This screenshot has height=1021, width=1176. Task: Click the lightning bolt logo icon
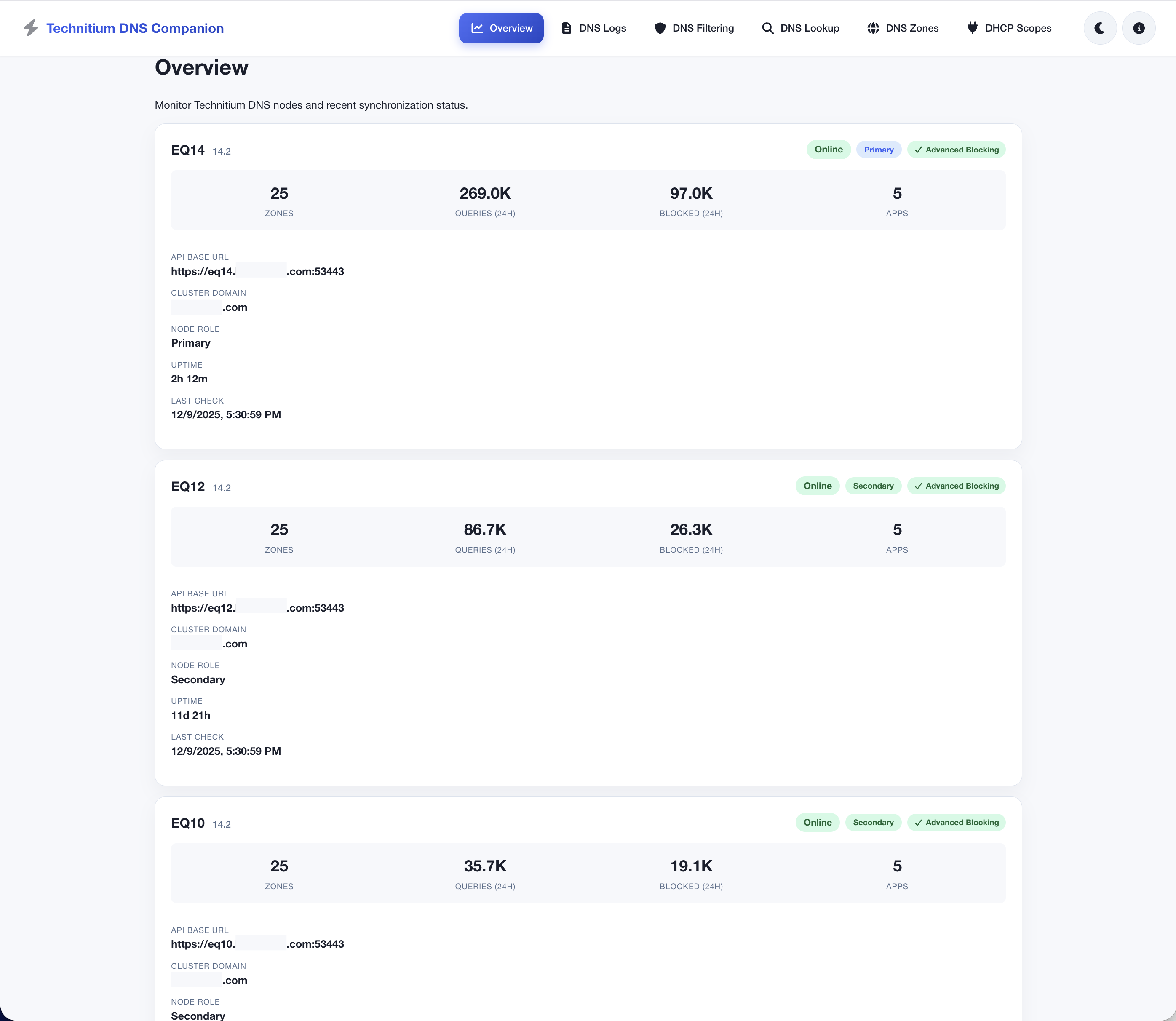pos(31,28)
